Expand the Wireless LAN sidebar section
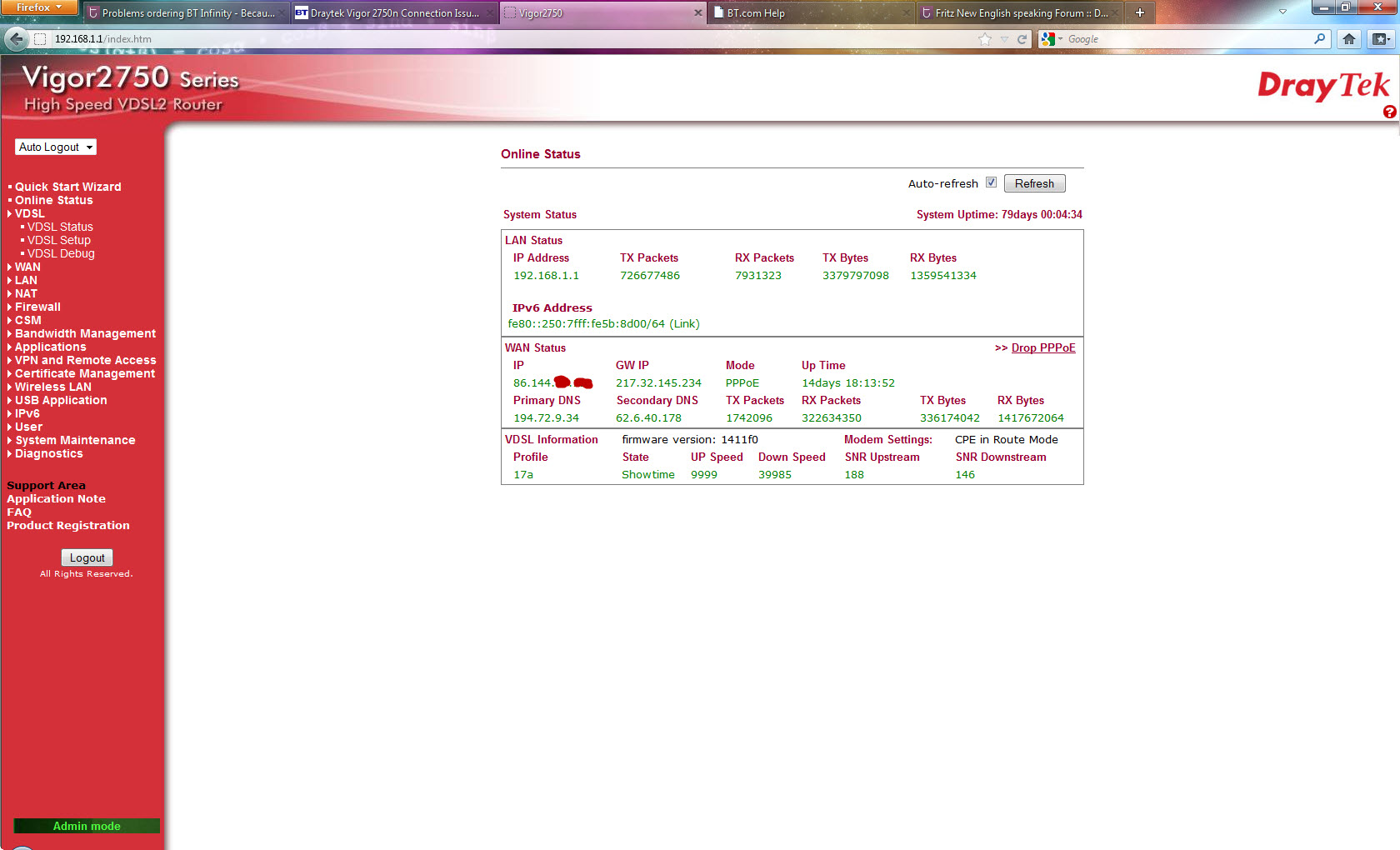The height and width of the screenshot is (850, 1400). (x=52, y=387)
